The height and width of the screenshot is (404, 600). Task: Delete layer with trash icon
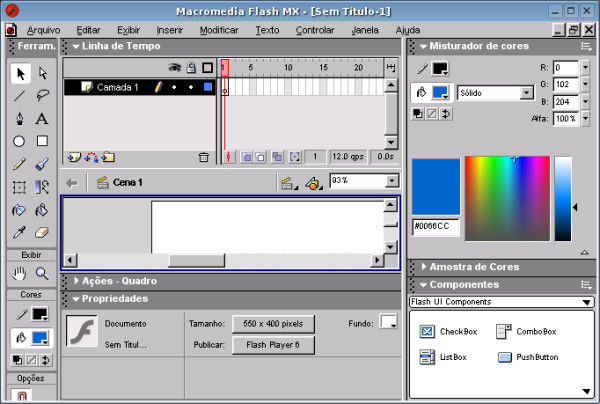204,157
